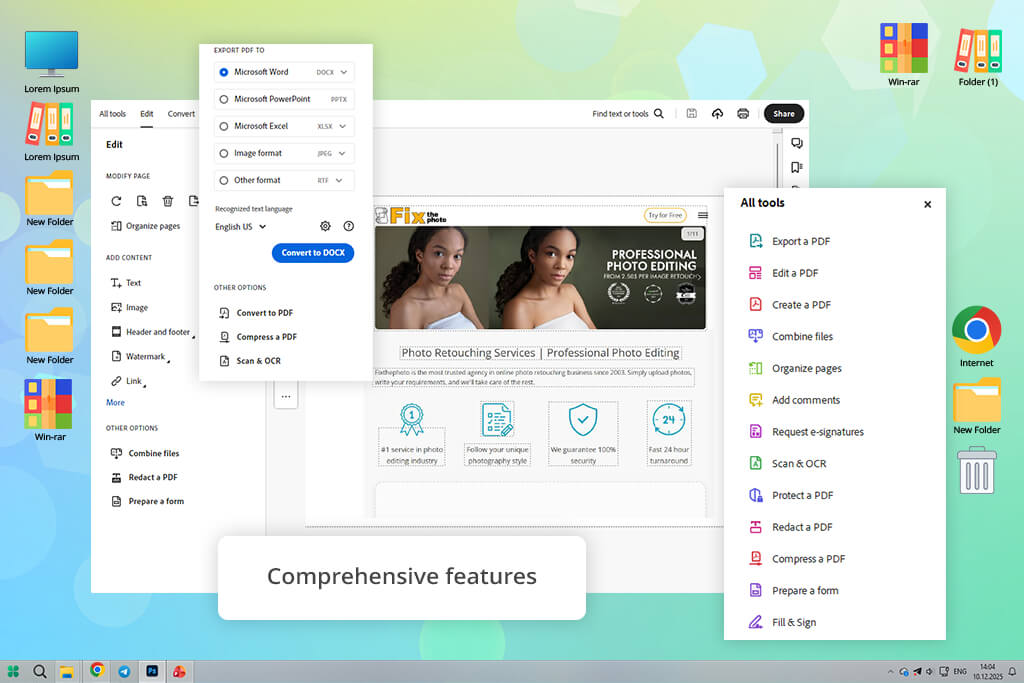The height and width of the screenshot is (683, 1024).
Task: Open the XLSX format dropdown
Action: [x=342, y=127]
